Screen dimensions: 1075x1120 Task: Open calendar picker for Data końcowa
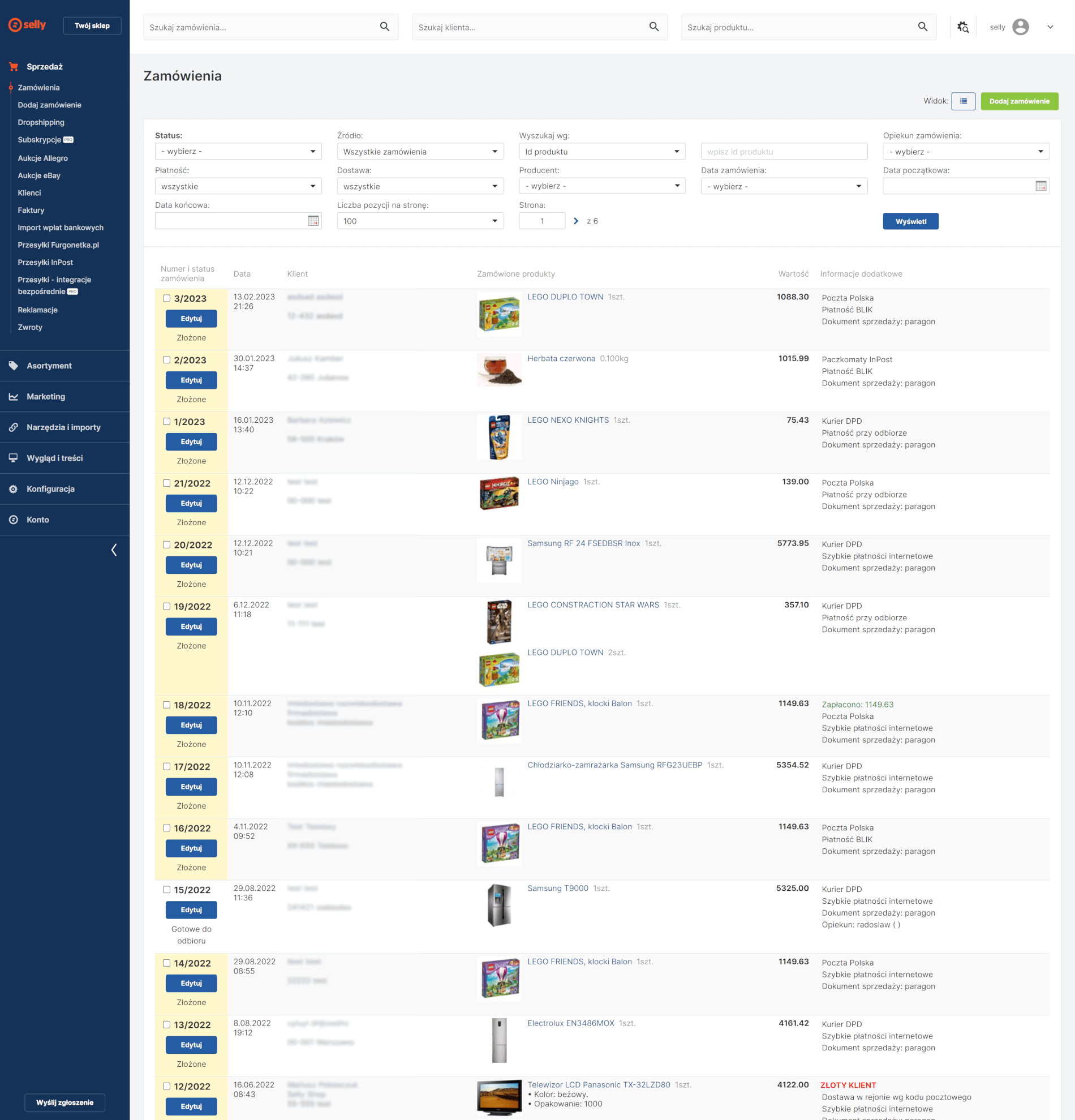click(313, 221)
